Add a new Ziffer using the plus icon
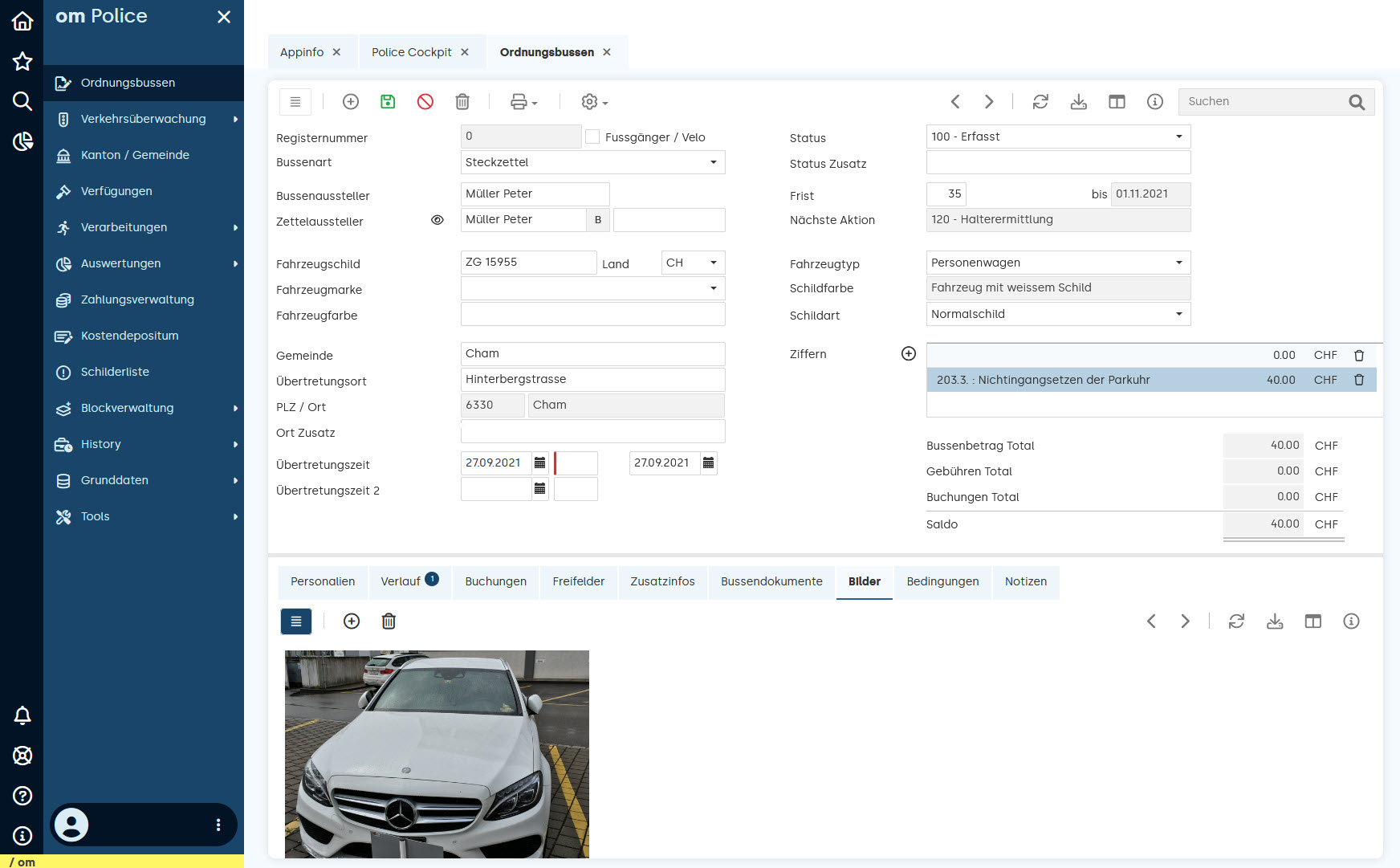The width and height of the screenshot is (1400, 868). tap(909, 354)
